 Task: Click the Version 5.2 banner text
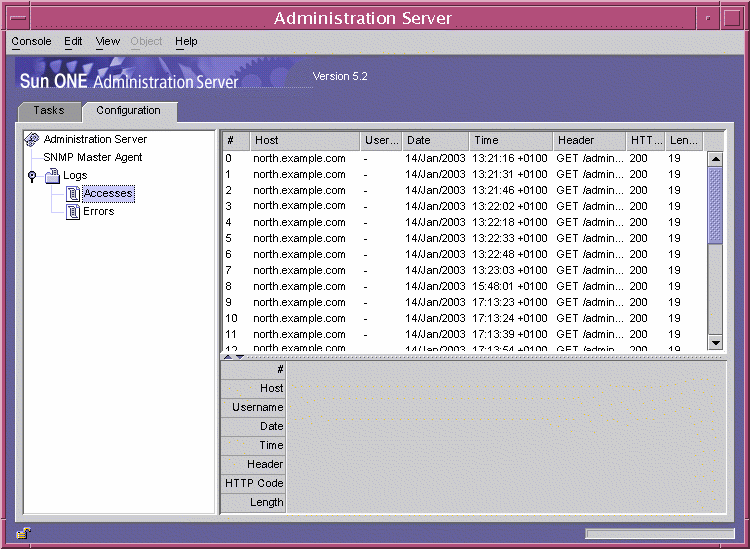coord(340,77)
